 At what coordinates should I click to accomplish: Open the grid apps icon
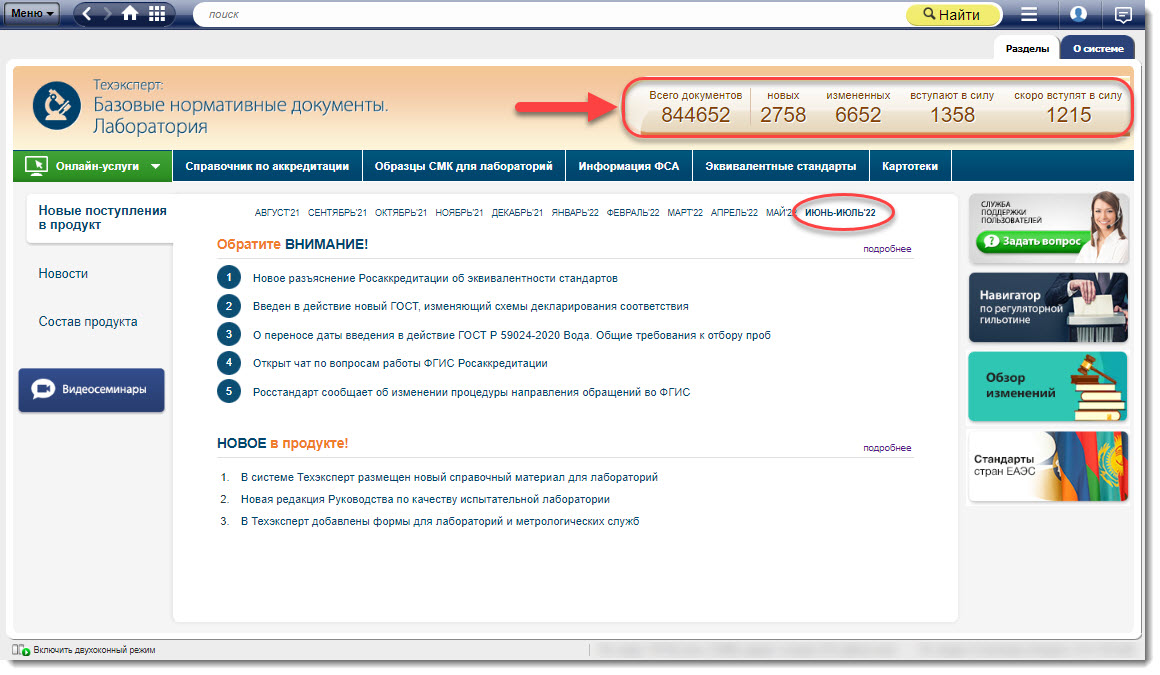click(x=157, y=14)
